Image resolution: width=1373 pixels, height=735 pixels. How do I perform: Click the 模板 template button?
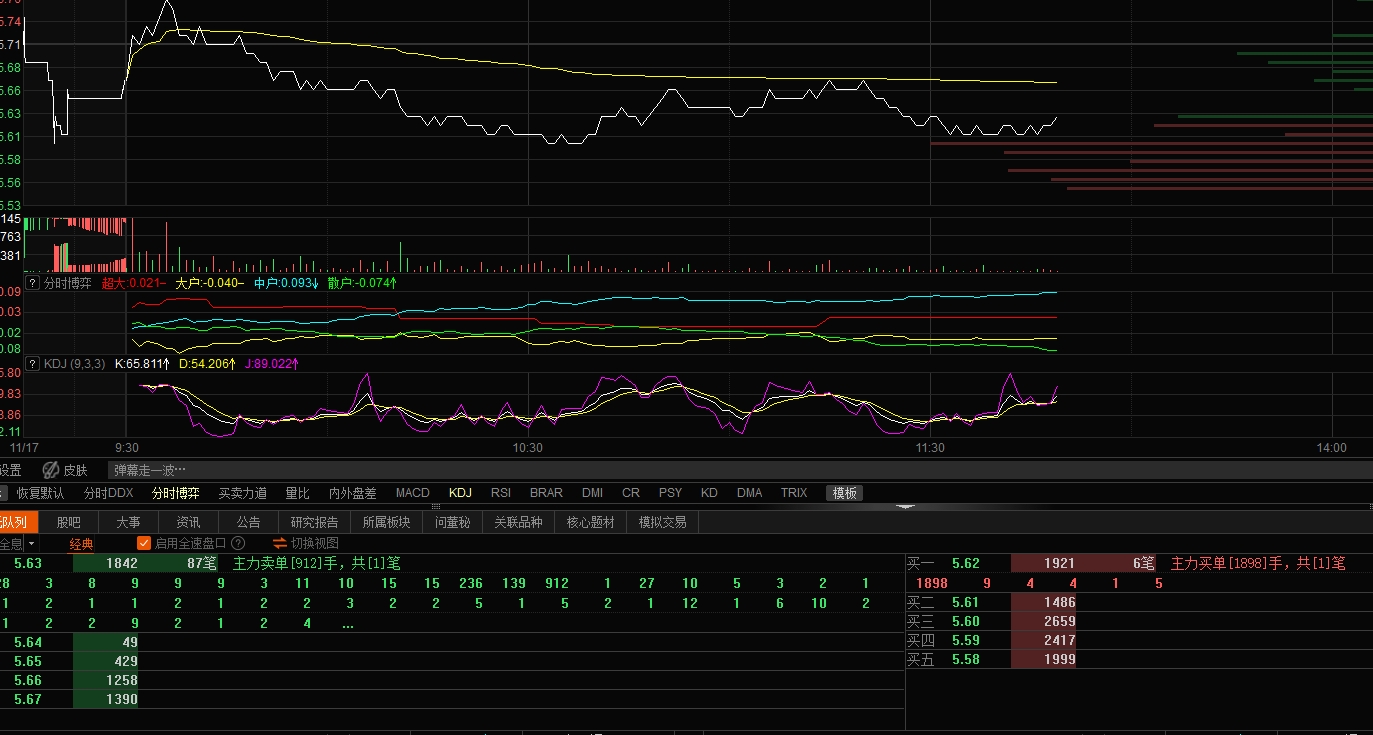[x=844, y=493]
